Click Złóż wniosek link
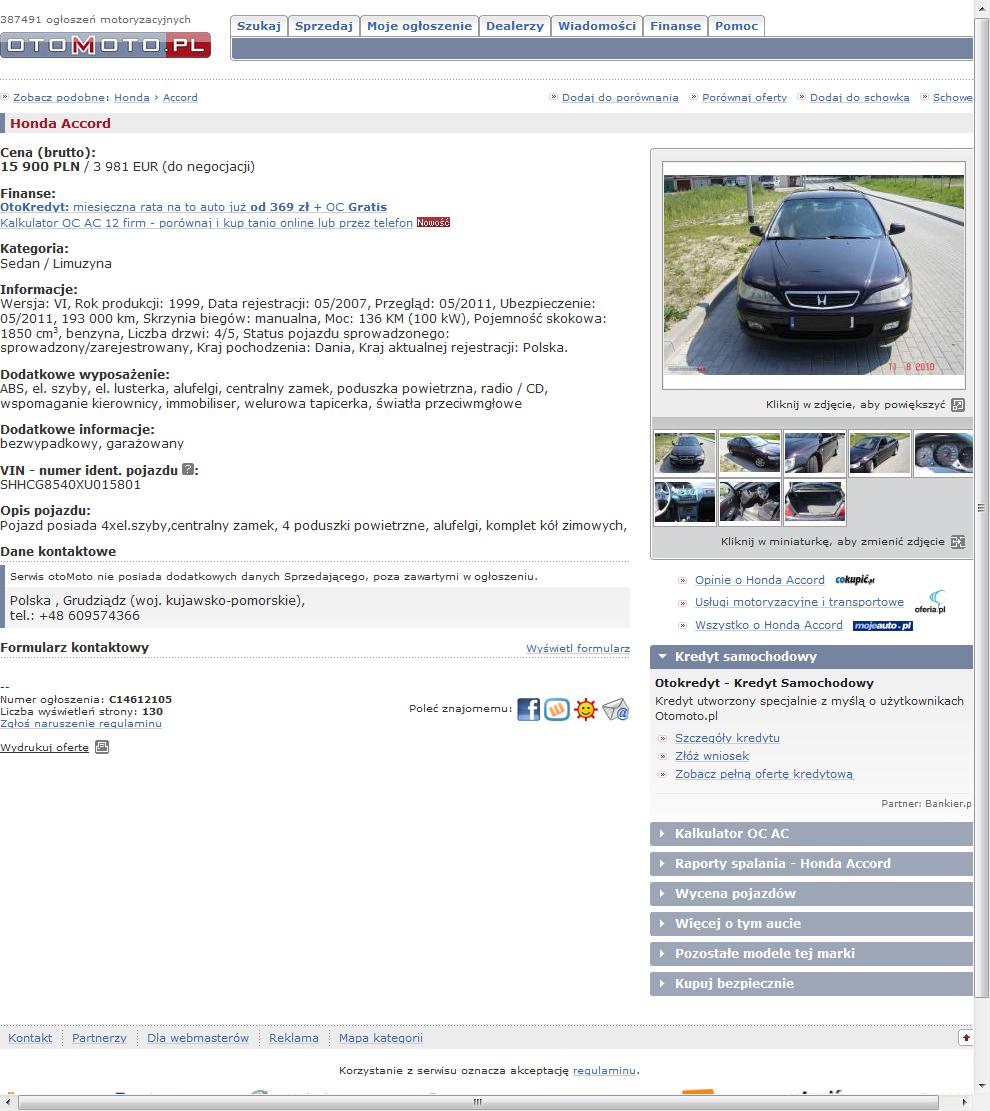990x1111 pixels. 711,756
